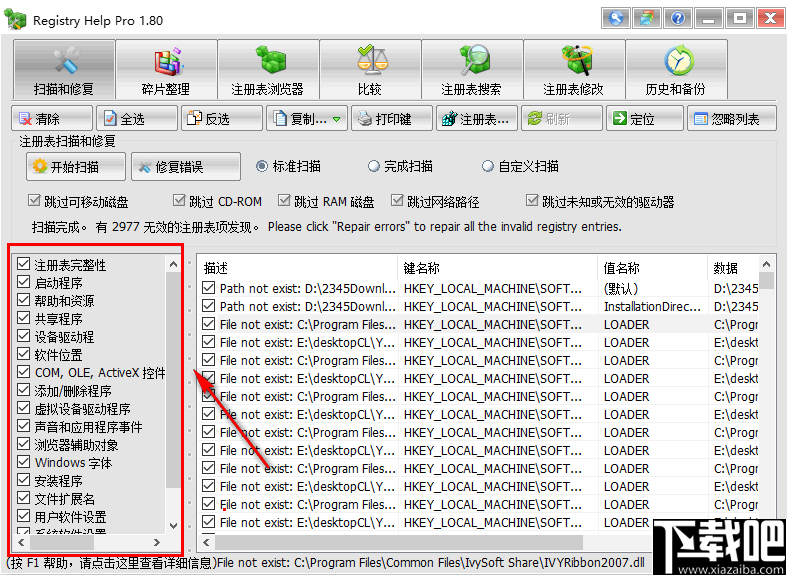Screen dimensions: 788x575
Task: Open the 忽略列表 button
Action: 732,119
